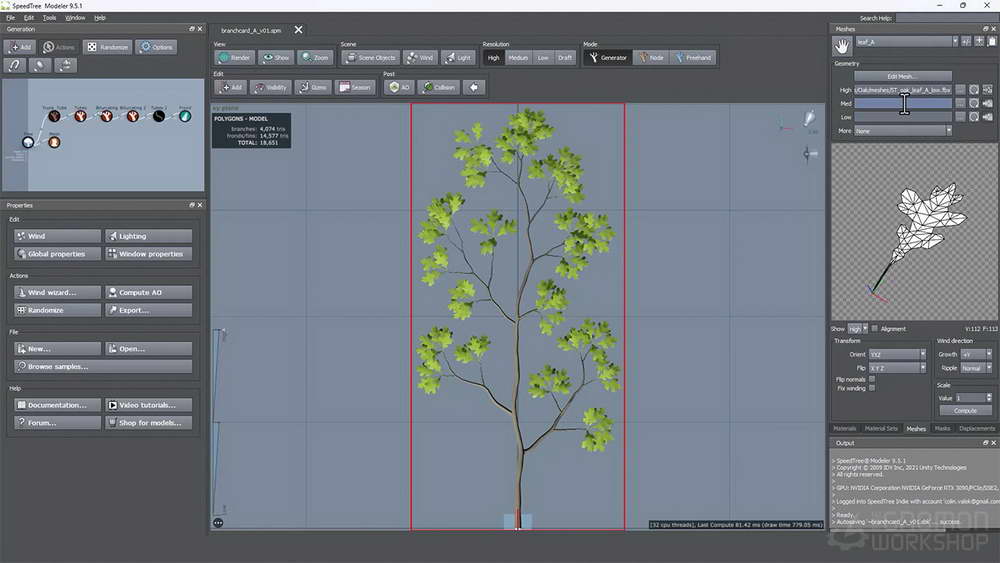Open Scene Objects
Screen dimensions: 1000x563
(x=371, y=57)
